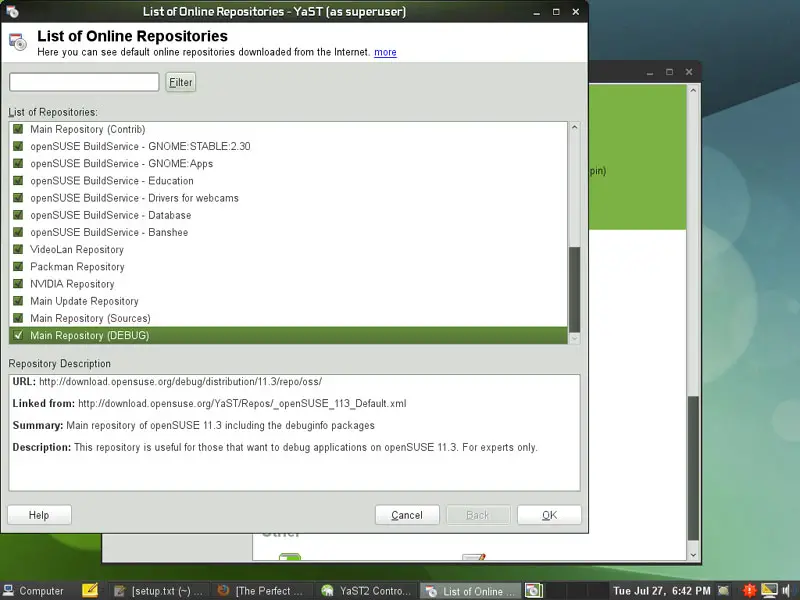800x600 pixels.
Task: Click the 'Linked from' XML URL text
Action: point(242,404)
